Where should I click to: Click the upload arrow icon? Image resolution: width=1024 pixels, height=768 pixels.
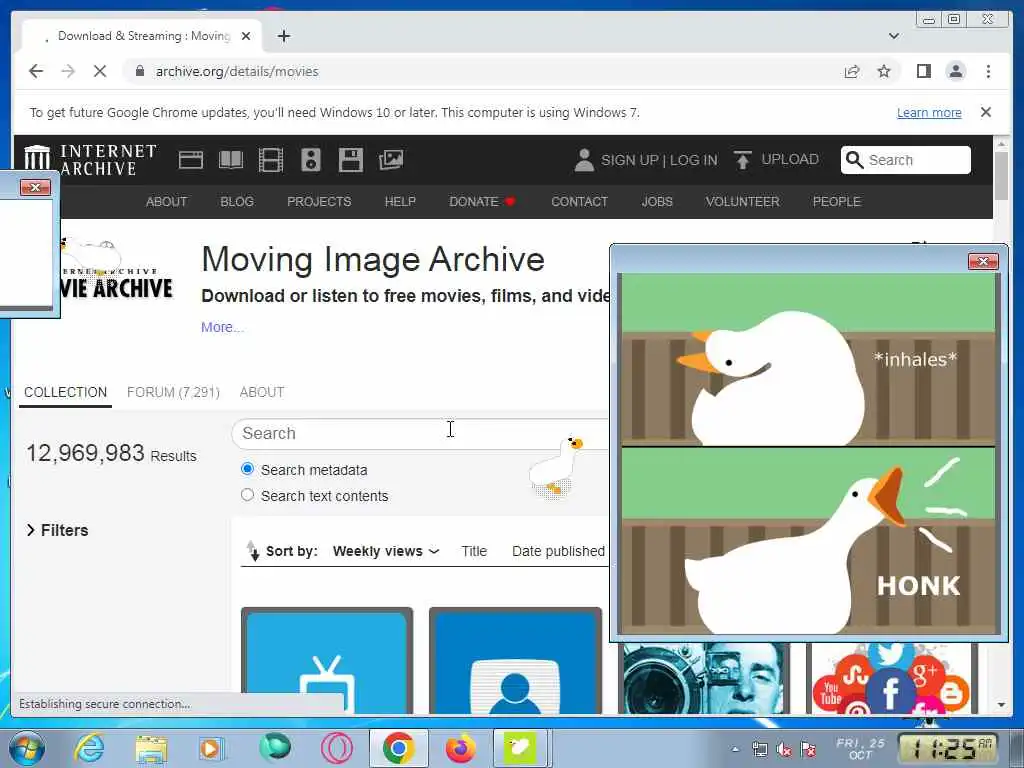[743, 160]
